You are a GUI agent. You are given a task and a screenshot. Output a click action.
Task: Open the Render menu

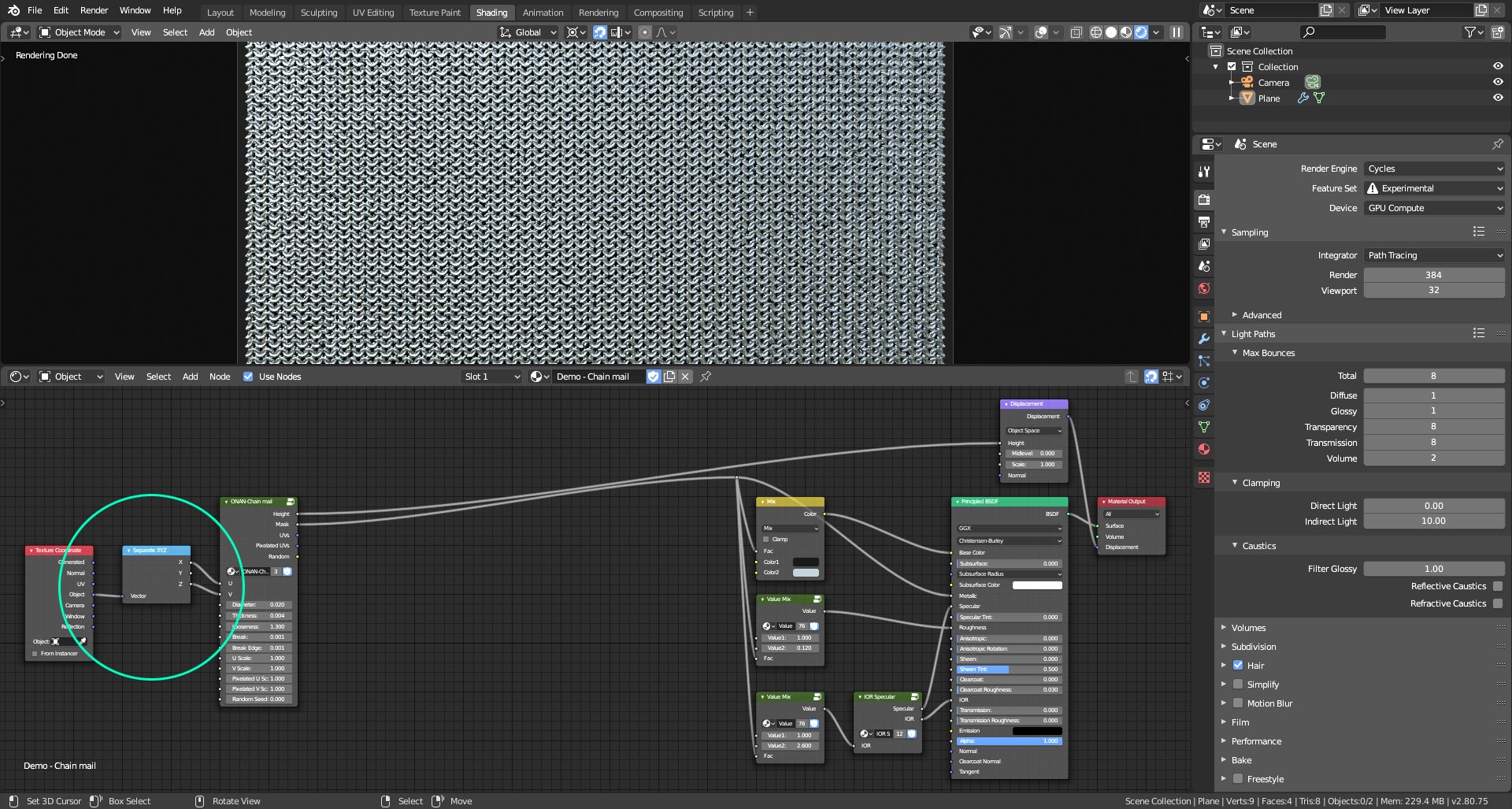tap(94, 10)
